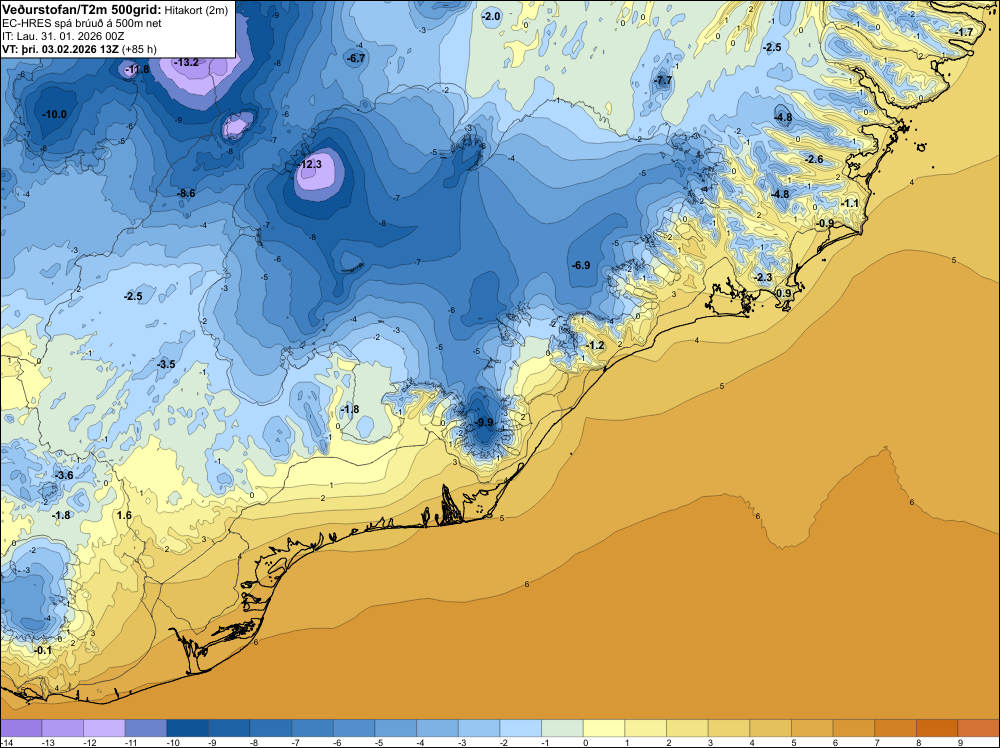Pick the purple legend swatch starting at -13
1000x748 pixels.
click(62, 728)
